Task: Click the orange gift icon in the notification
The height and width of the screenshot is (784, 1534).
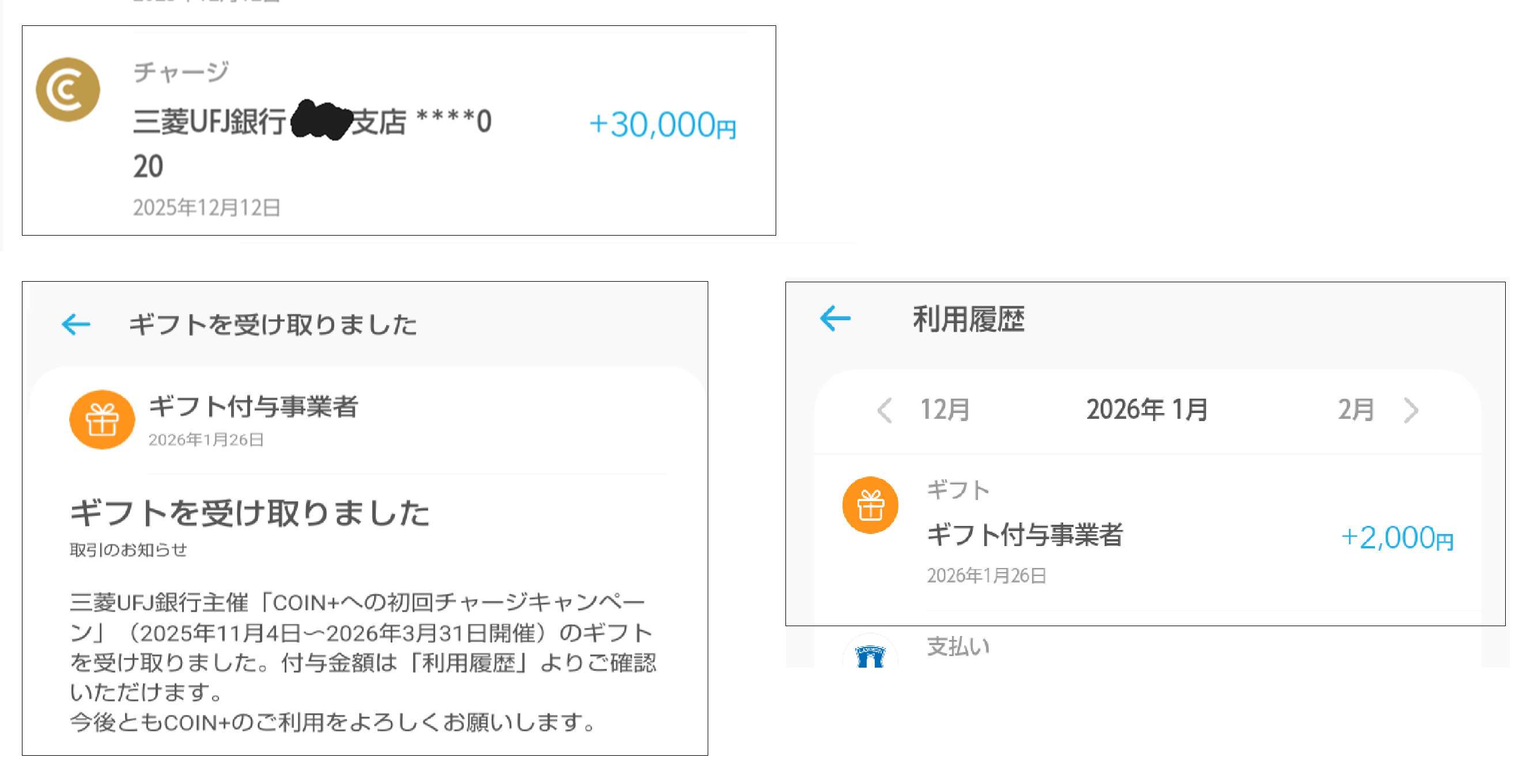Action: tap(102, 420)
